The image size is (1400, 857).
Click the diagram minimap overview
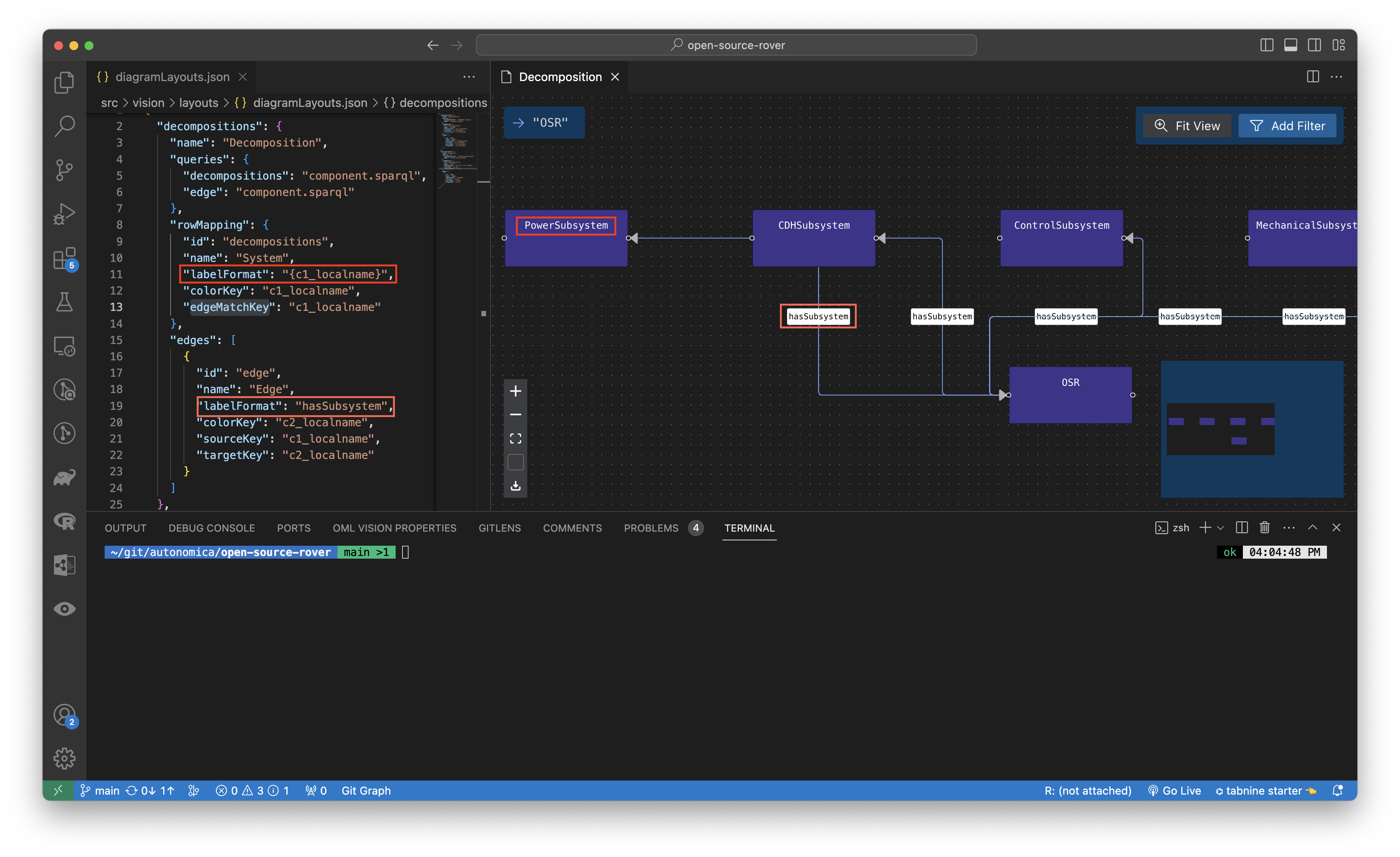coord(1252,429)
